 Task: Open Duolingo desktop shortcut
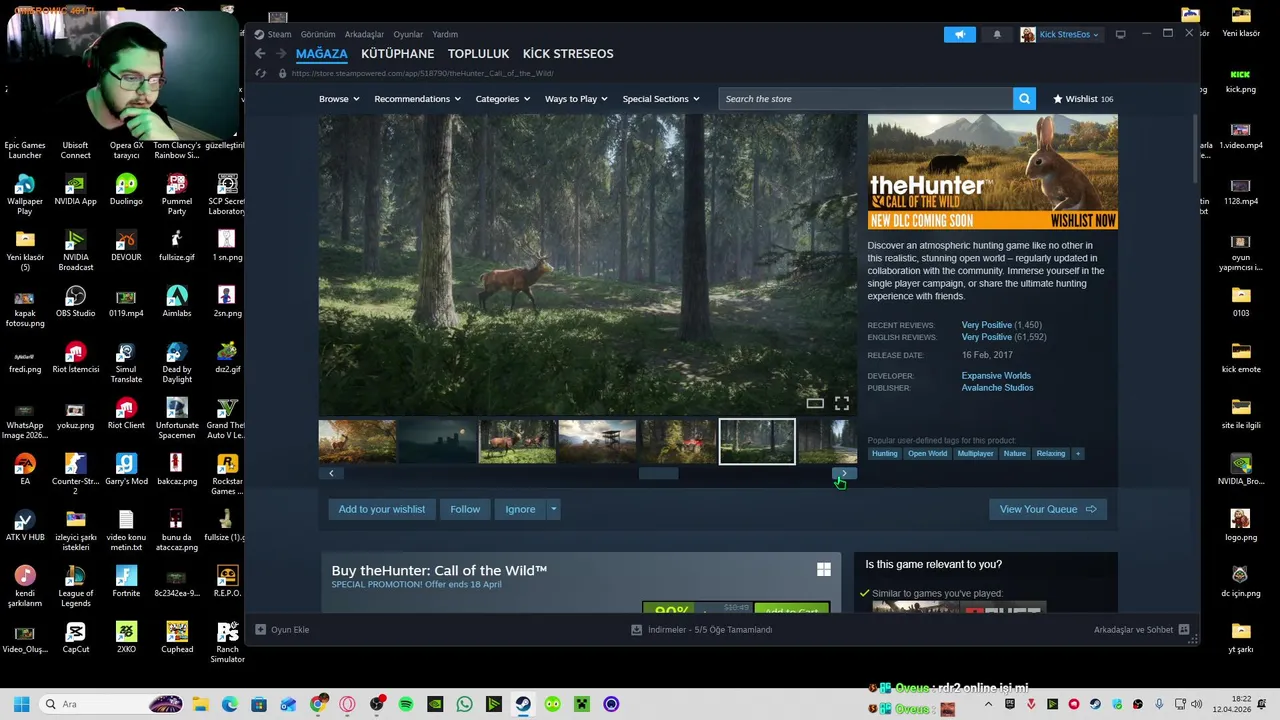click(x=126, y=189)
